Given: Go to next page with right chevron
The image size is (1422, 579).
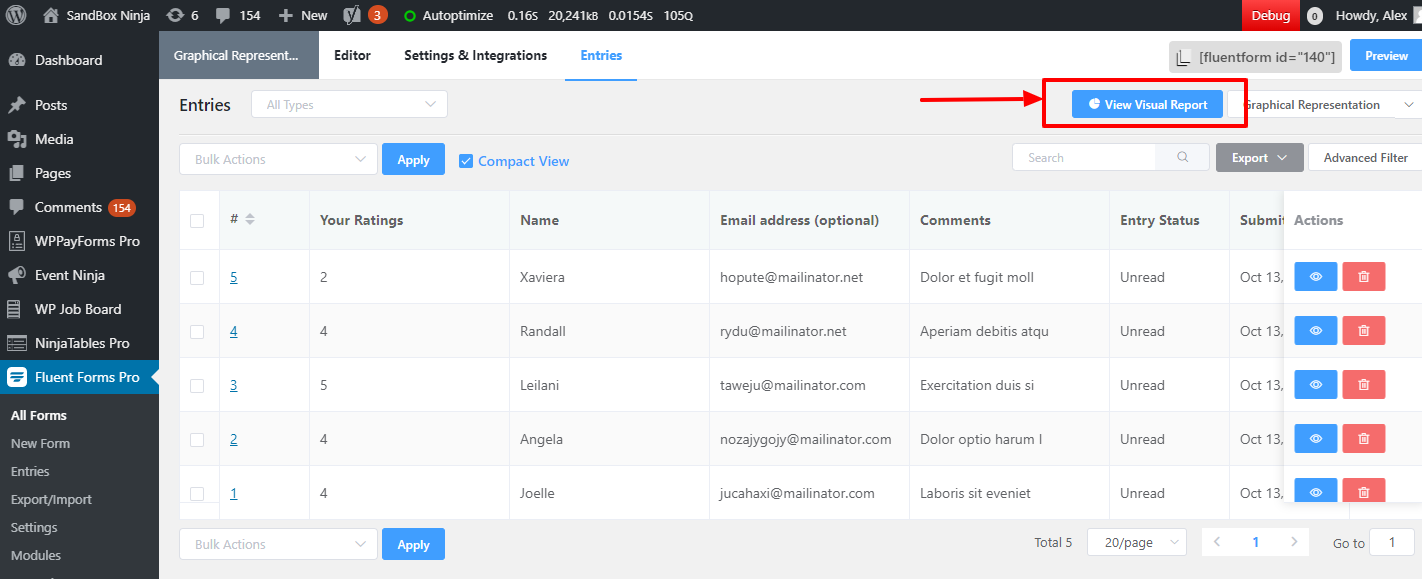Looking at the screenshot, I should click(x=1294, y=542).
